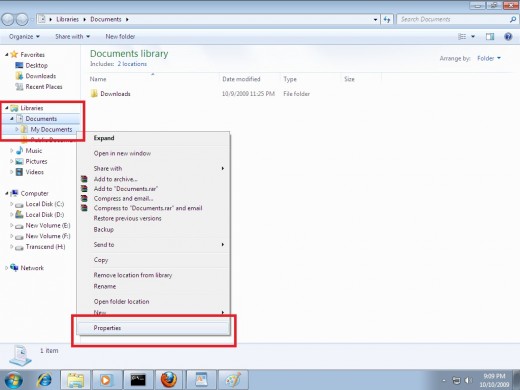This screenshot has height=390, width=520.
Task: Collapse the Libraries tree node
Action: pos(6,108)
